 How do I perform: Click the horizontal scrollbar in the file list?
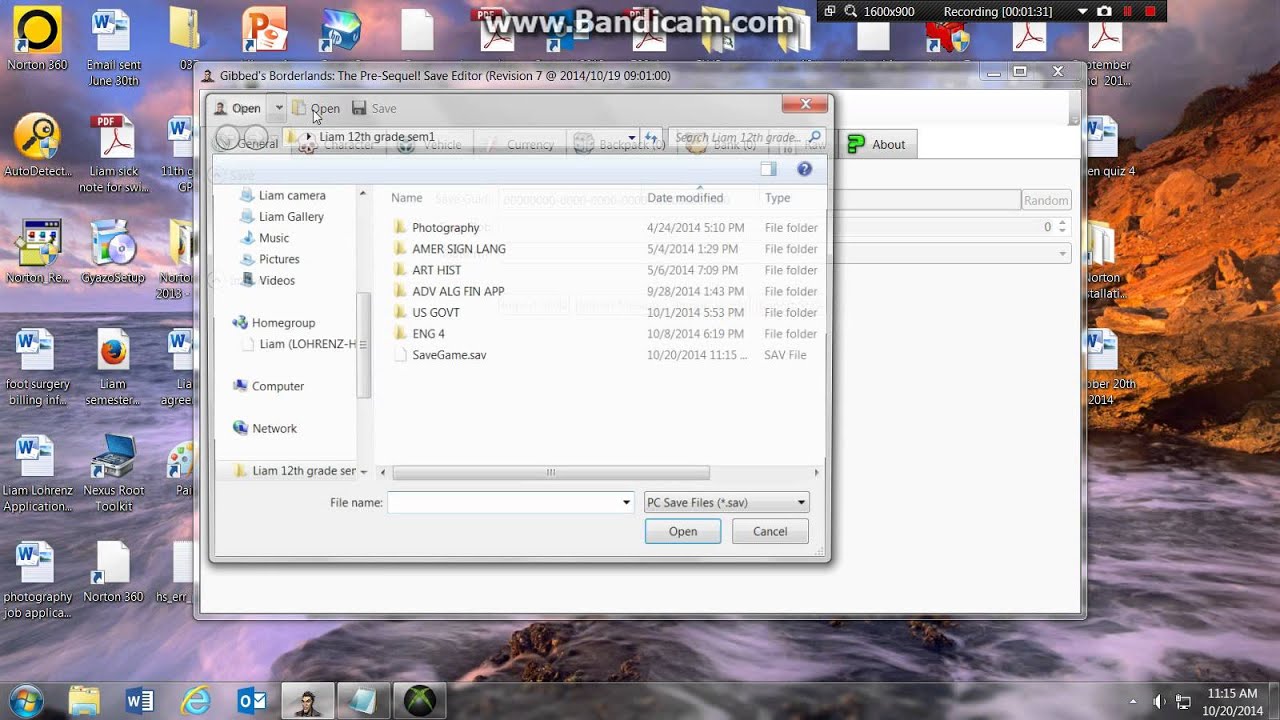(551, 472)
